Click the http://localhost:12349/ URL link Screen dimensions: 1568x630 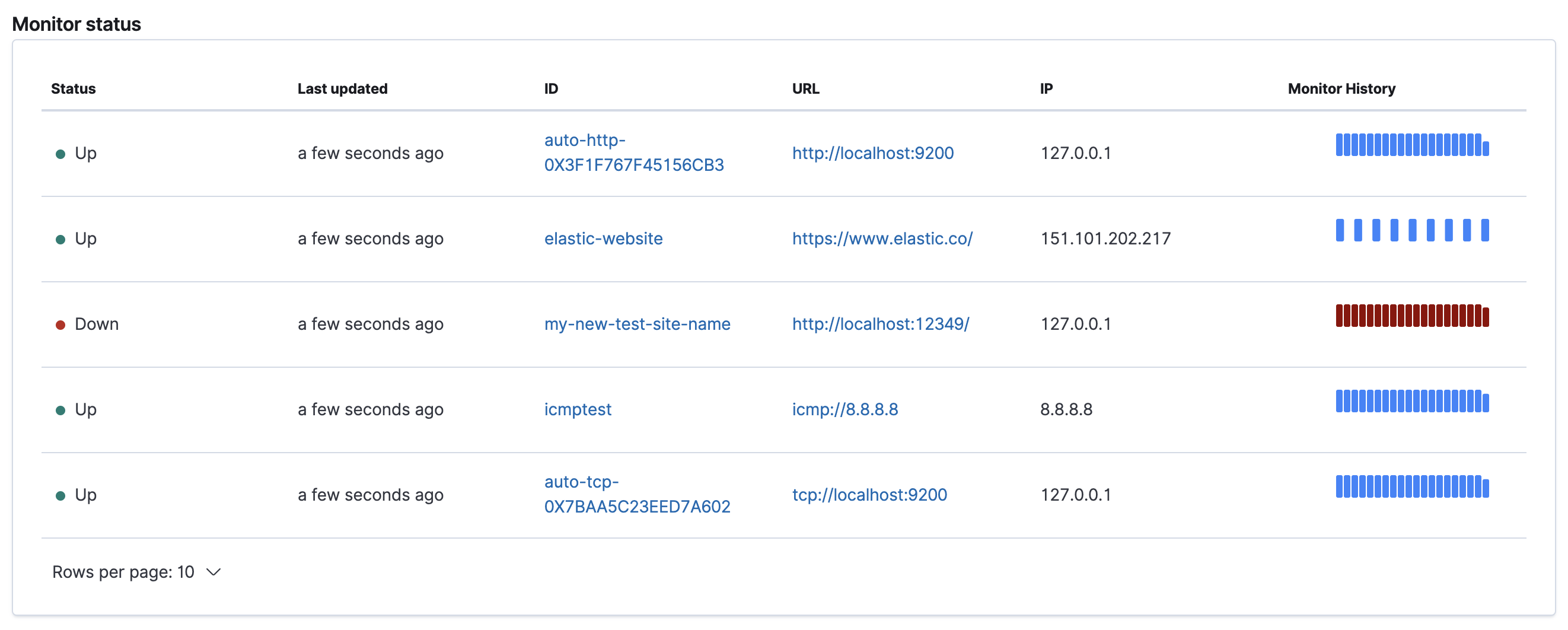[x=880, y=324]
